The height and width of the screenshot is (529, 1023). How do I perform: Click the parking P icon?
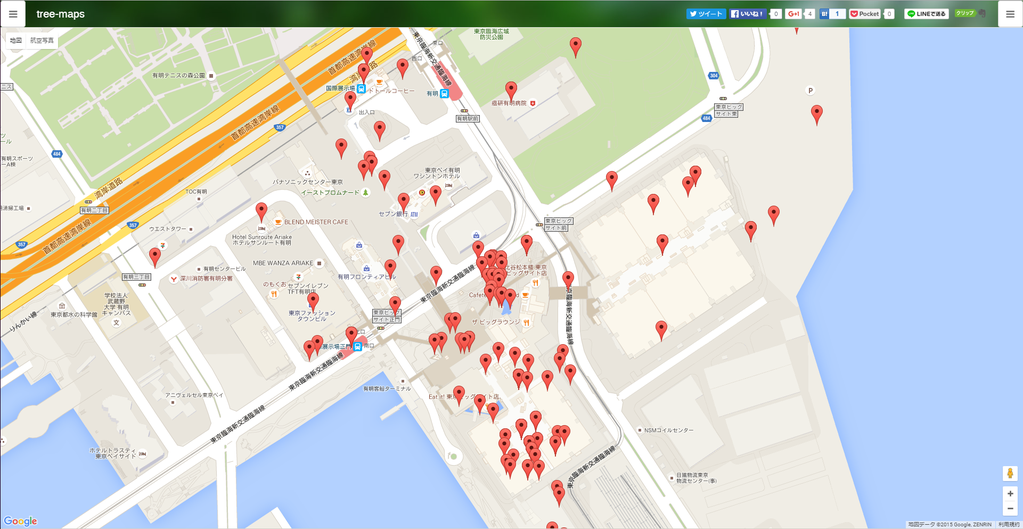pyautogui.click(x=810, y=91)
